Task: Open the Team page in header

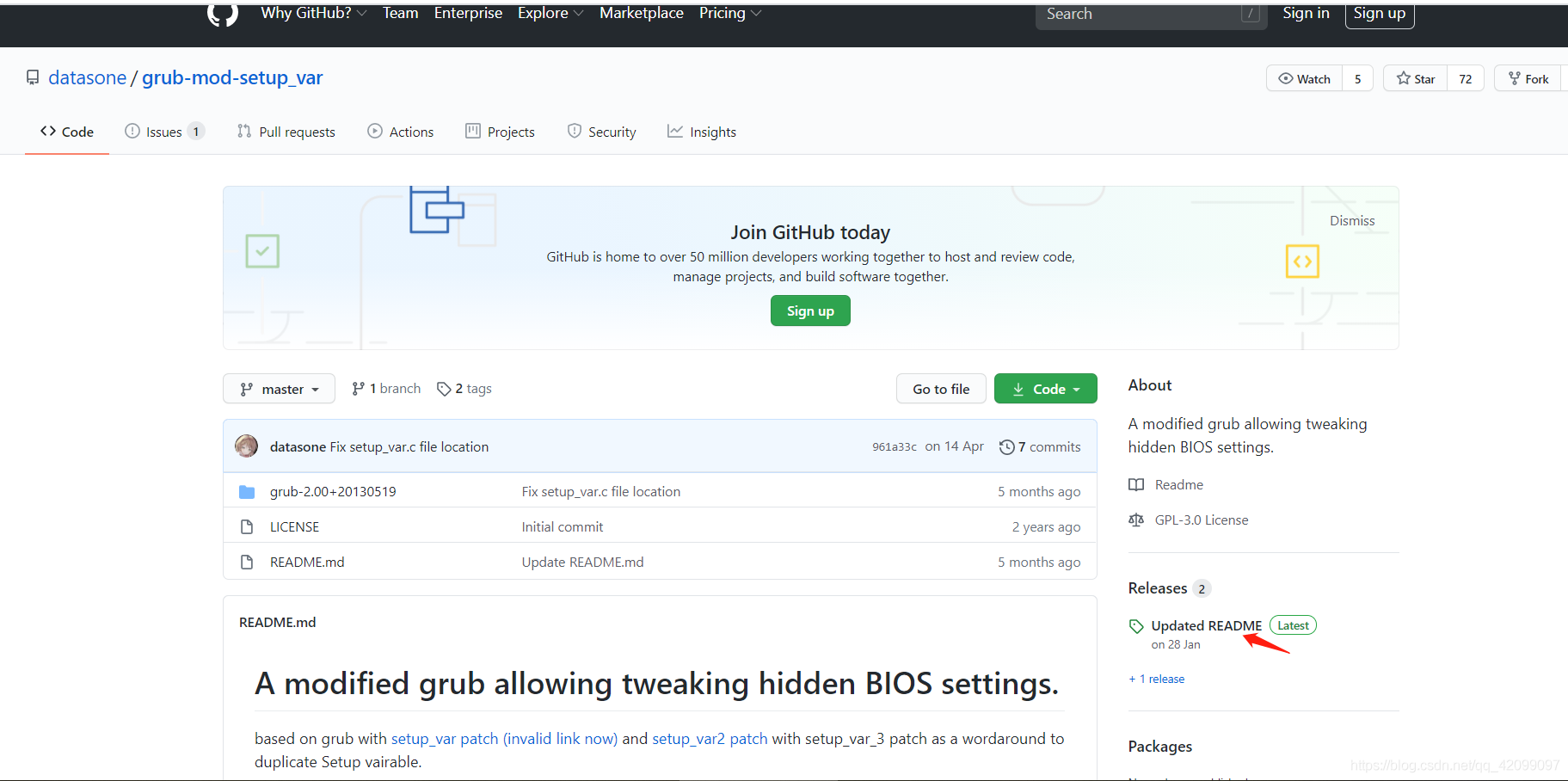Action: tap(400, 13)
